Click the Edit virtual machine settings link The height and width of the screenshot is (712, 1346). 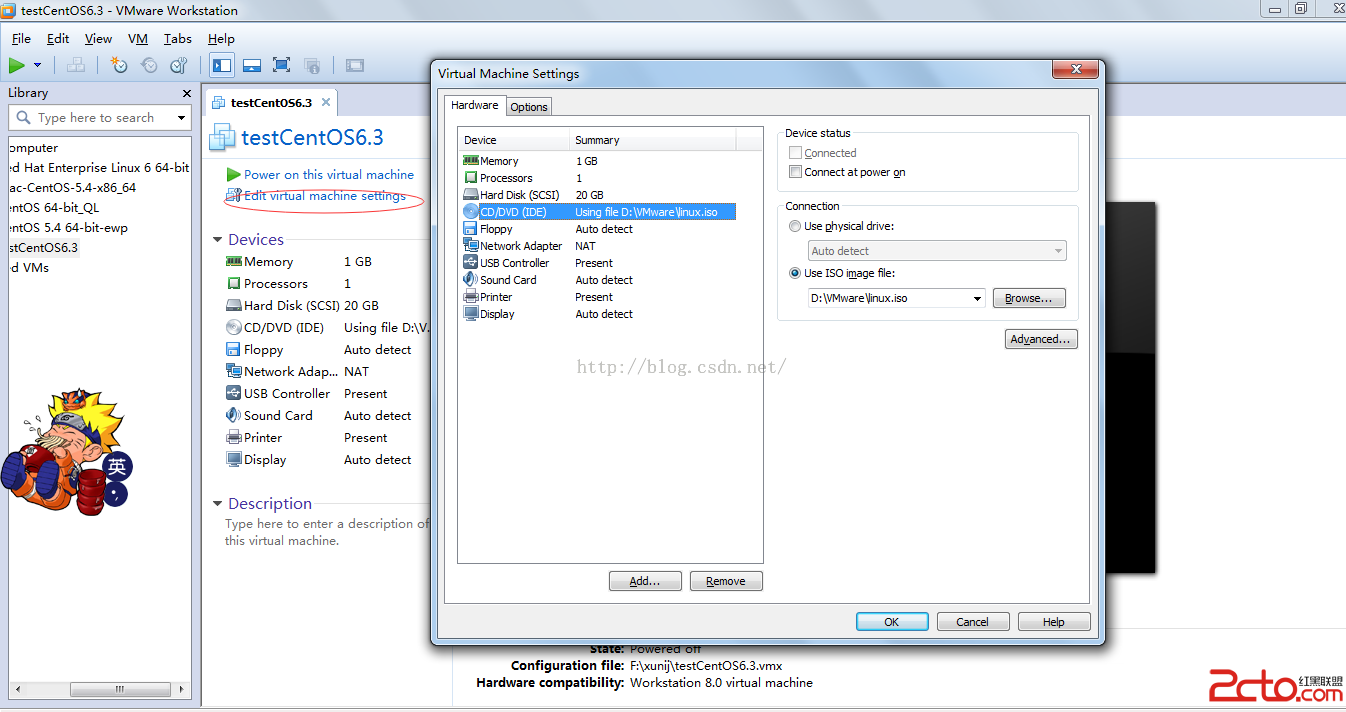(325, 196)
